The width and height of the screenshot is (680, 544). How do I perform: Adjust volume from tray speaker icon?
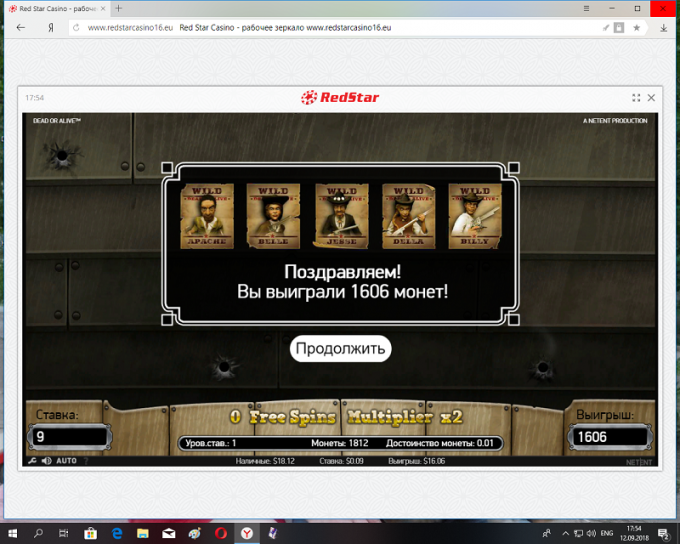pos(591,533)
